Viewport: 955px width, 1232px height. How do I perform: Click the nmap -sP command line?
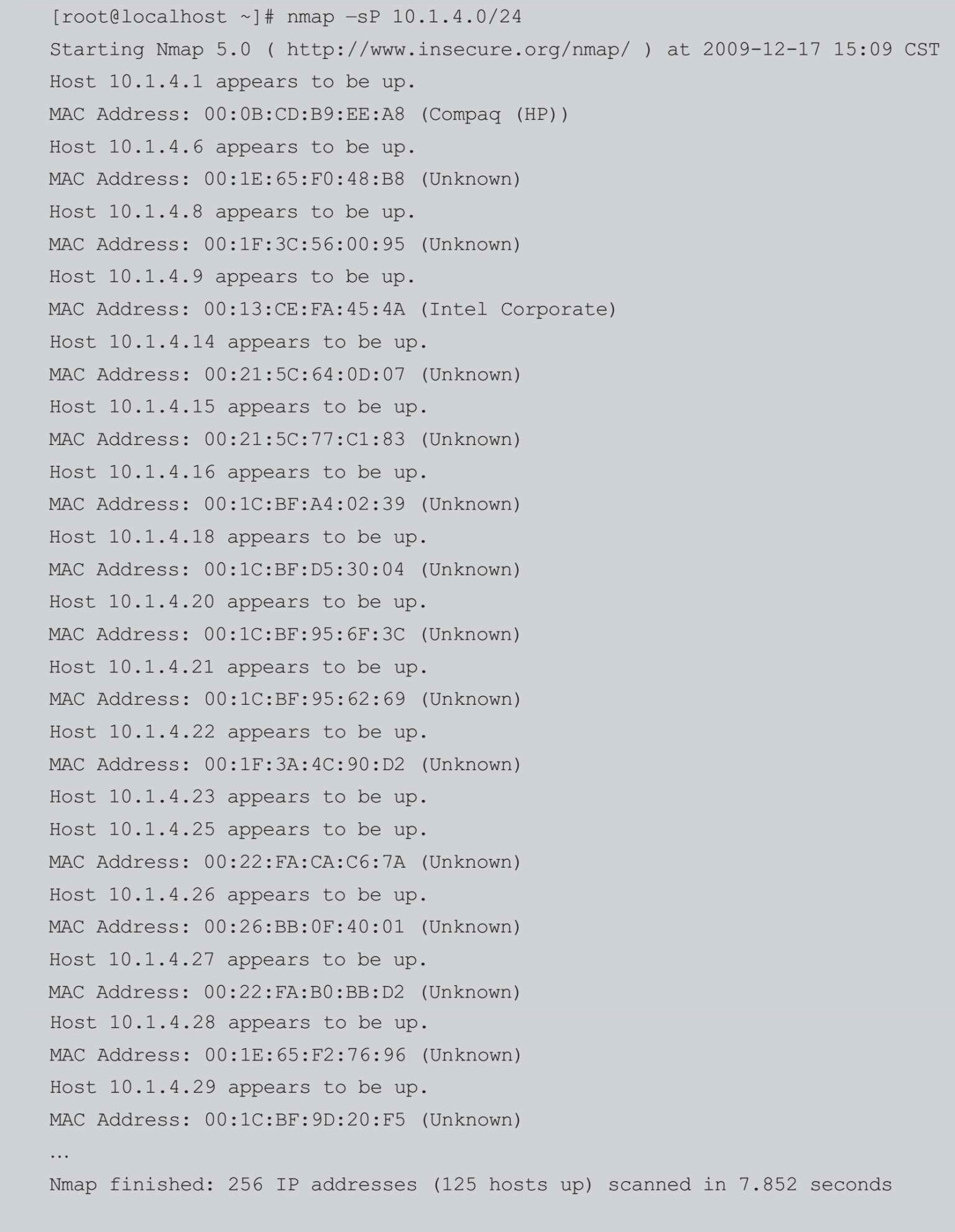[x=286, y=17]
